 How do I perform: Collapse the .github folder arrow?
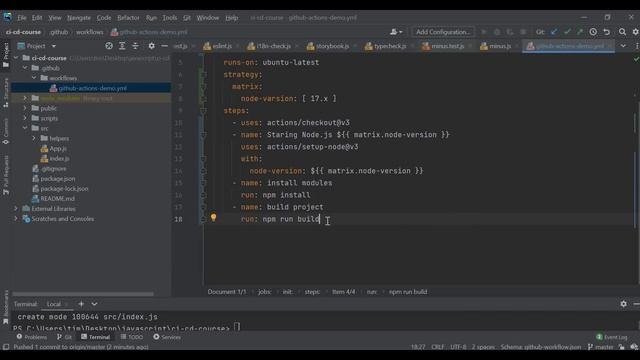[25, 68]
